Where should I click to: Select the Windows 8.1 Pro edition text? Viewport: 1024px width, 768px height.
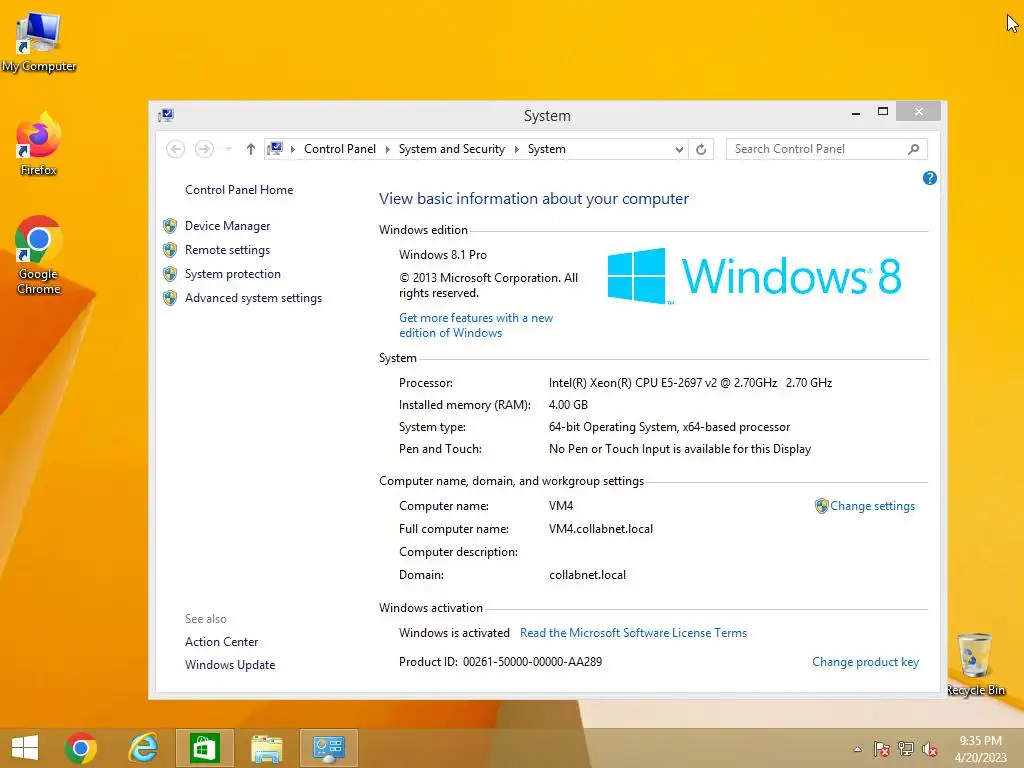[x=443, y=255]
